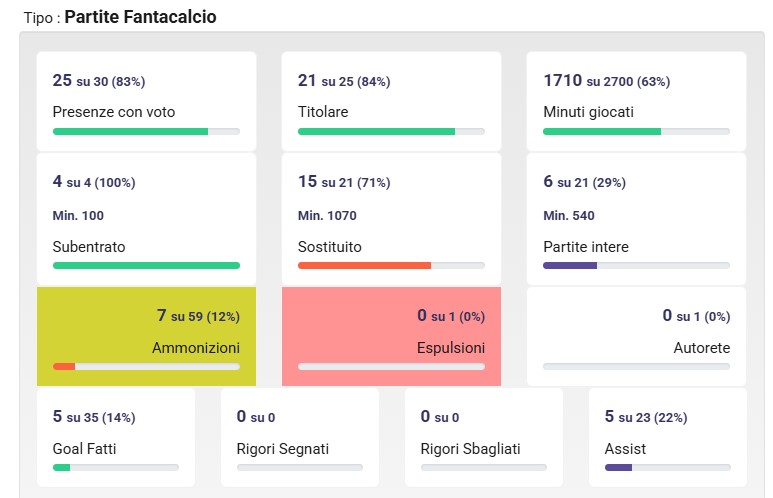Click the Partite Fantacalcio heading

(140, 17)
